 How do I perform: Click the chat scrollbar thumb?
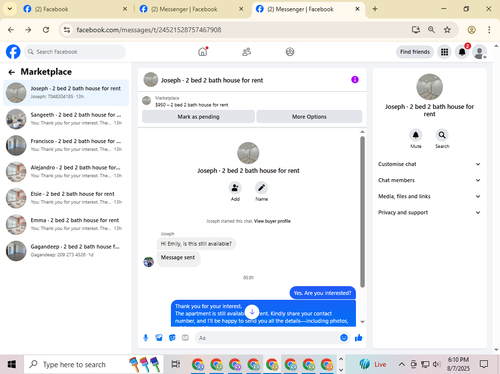pyautogui.click(x=362, y=212)
